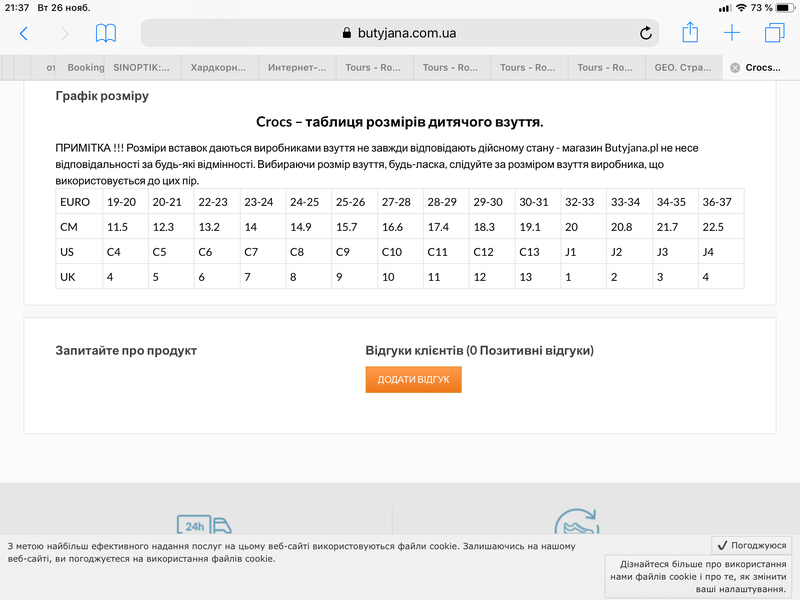The width and height of the screenshot is (800, 600).
Task: Select EURO size cell 19-20
Action: coord(126,202)
